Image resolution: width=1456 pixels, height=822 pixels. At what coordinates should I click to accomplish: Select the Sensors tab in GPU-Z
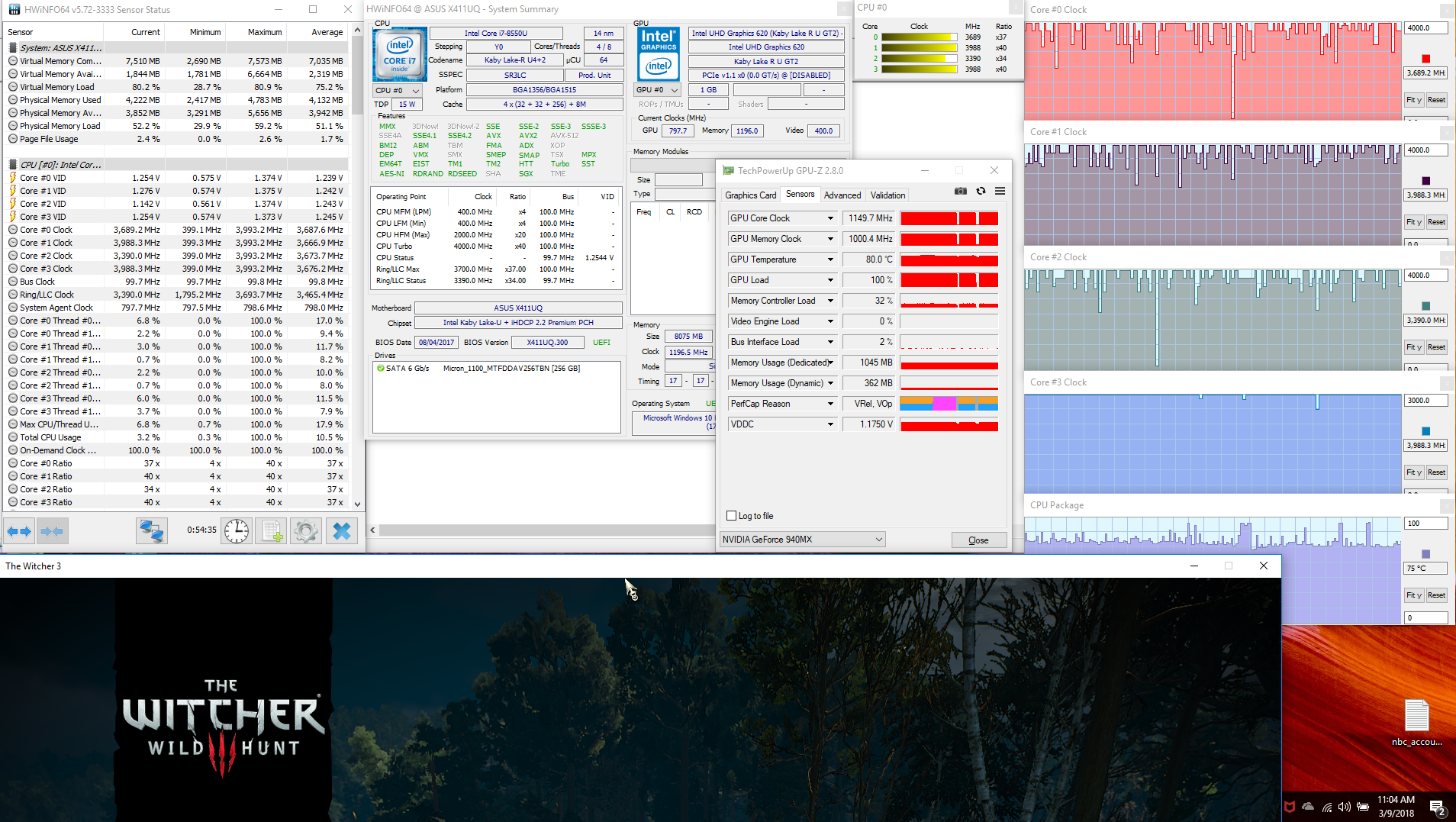[x=800, y=195]
